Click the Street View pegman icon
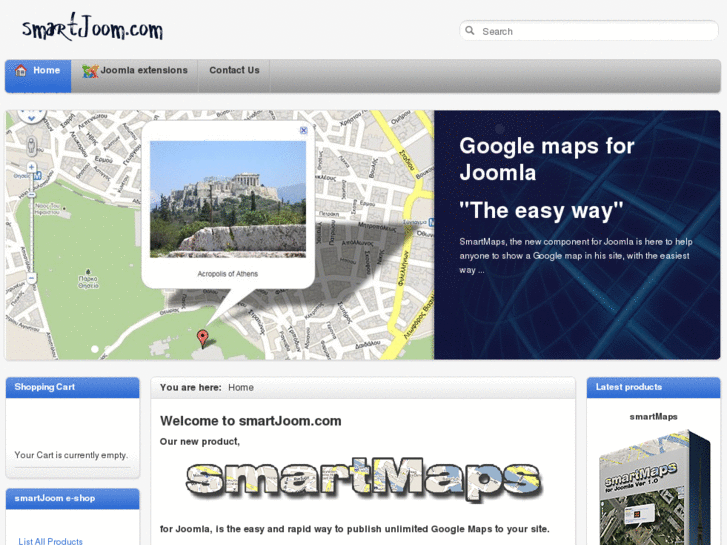The image size is (727, 545). [32, 146]
